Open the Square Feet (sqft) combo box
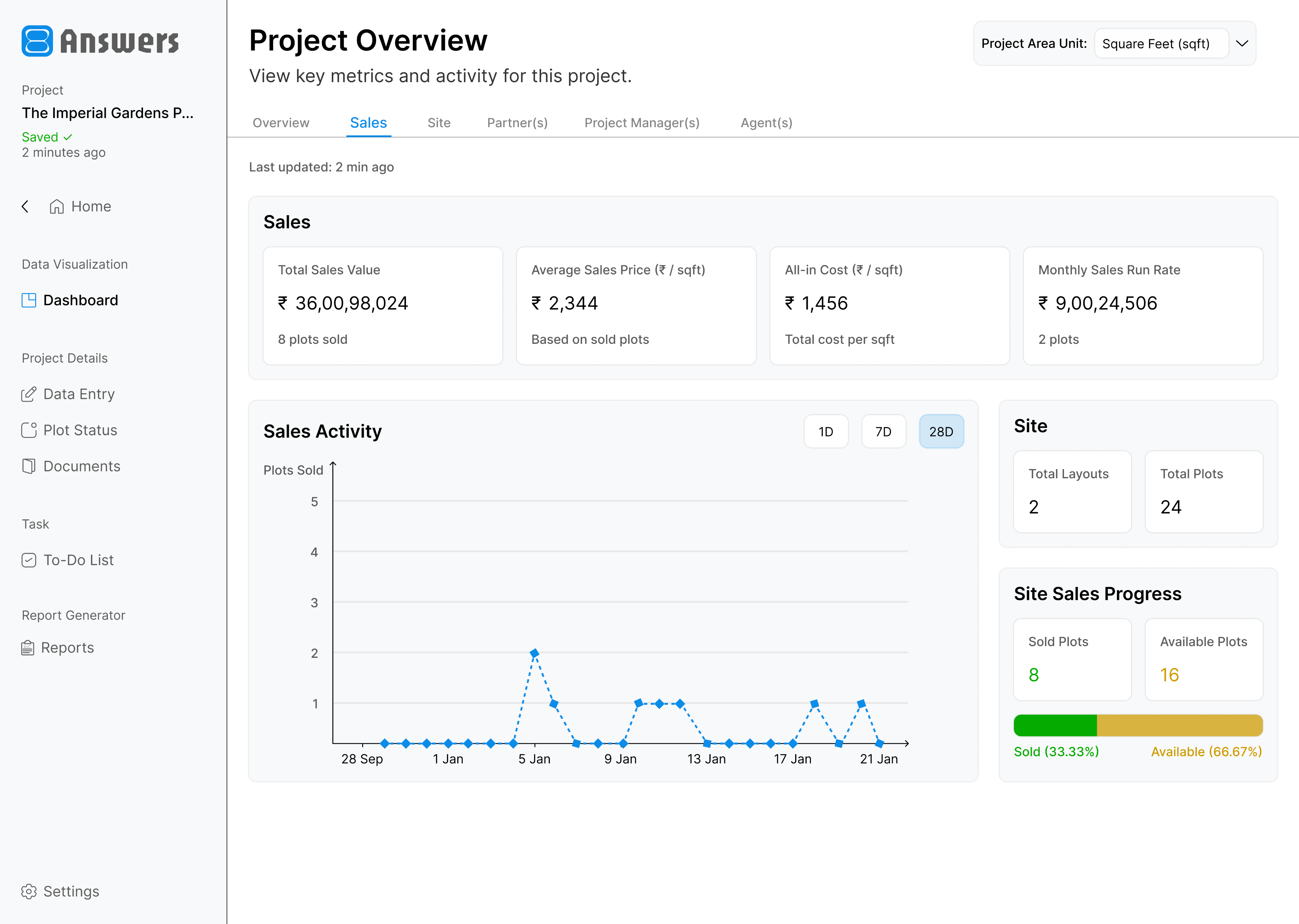 pos(1161,43)
